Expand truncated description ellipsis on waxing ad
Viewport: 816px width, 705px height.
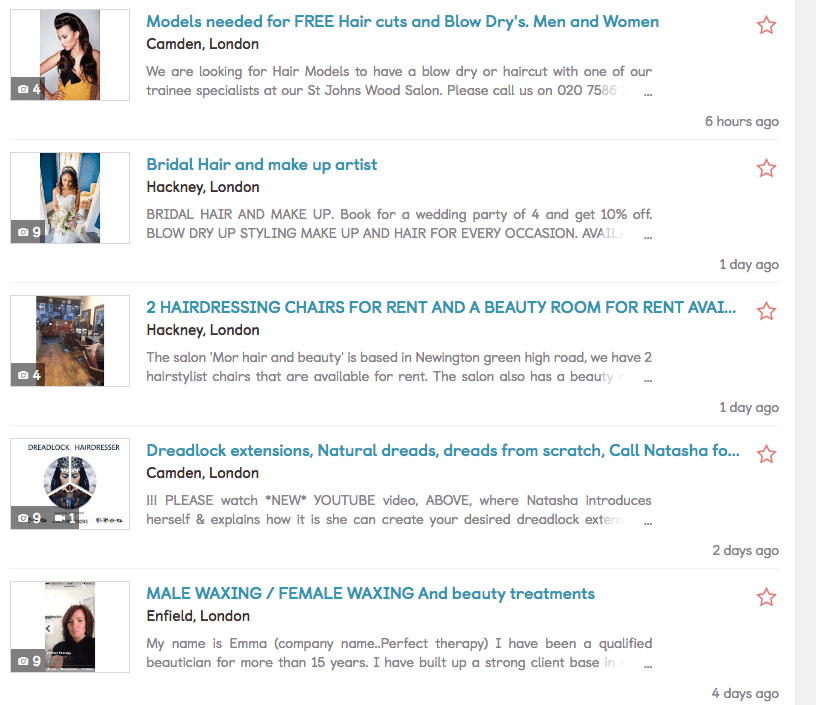click(648, 665)
